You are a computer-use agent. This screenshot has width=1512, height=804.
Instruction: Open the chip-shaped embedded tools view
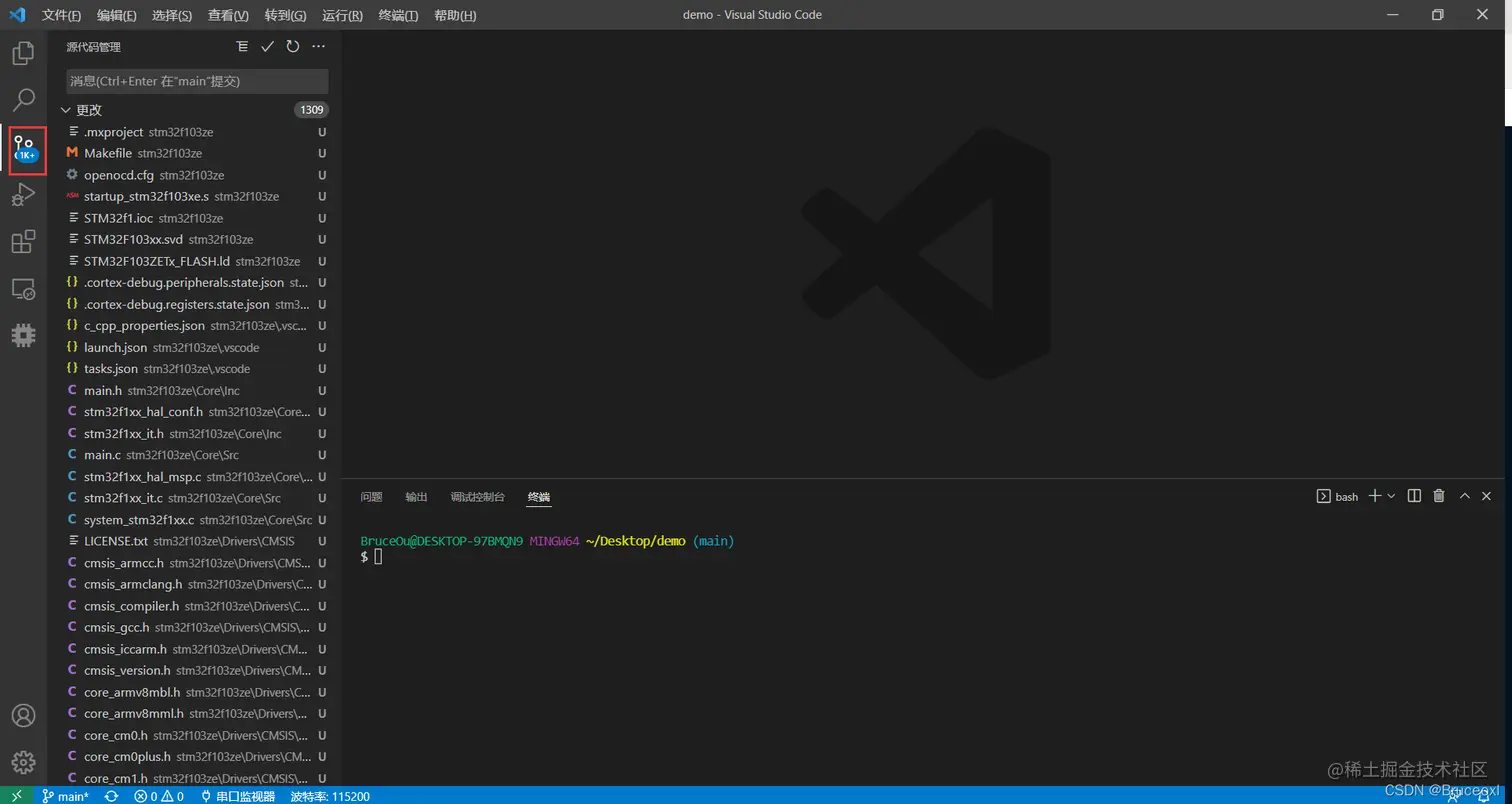[23, 336]
